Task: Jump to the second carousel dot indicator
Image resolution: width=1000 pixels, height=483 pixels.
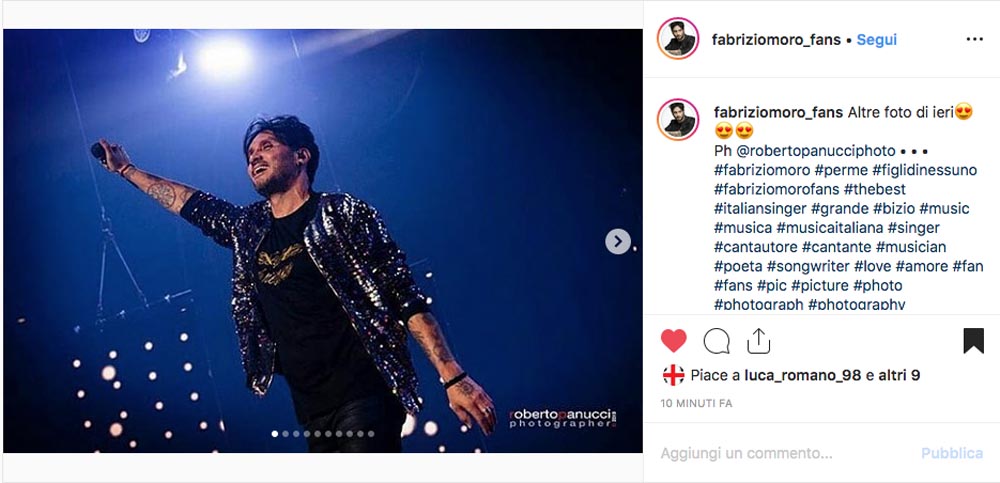Action: [x=285, y=434]
